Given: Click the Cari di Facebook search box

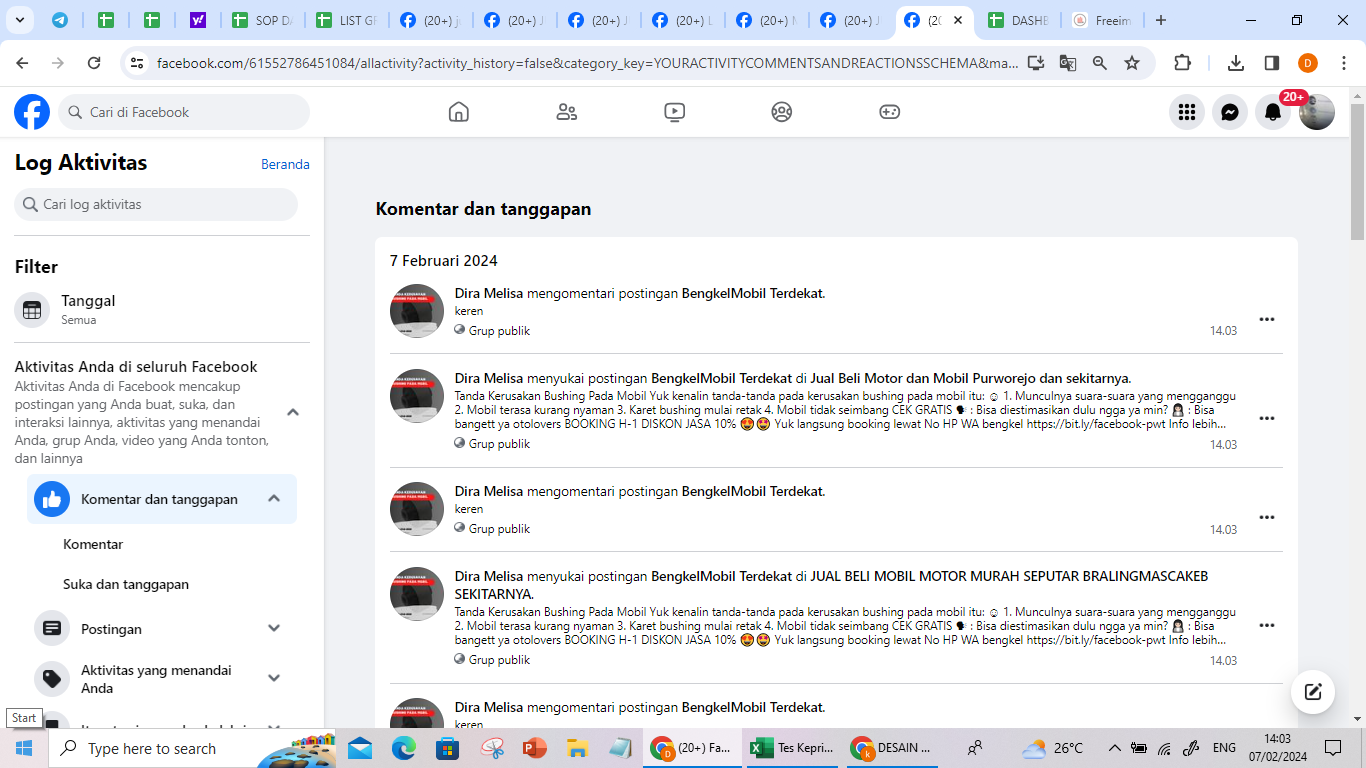Looking at the screenshot, I should pyautogui.click(x=184, y=112).
